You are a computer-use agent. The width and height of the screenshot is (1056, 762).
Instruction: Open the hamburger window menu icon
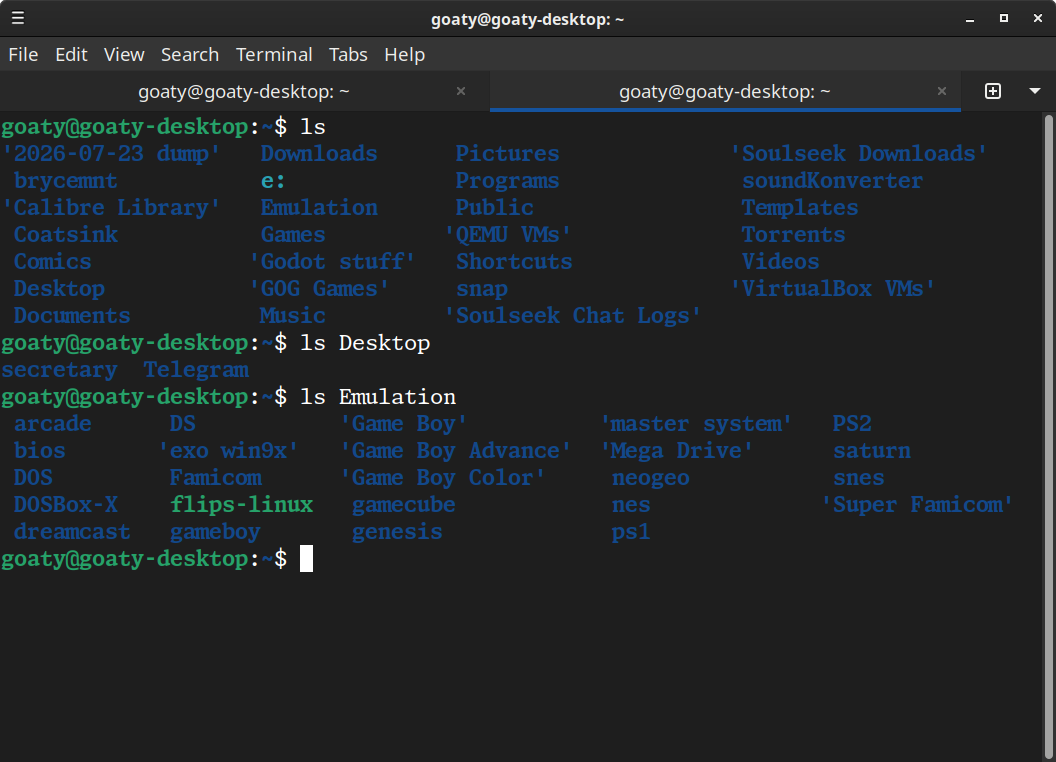coord(18,18)
